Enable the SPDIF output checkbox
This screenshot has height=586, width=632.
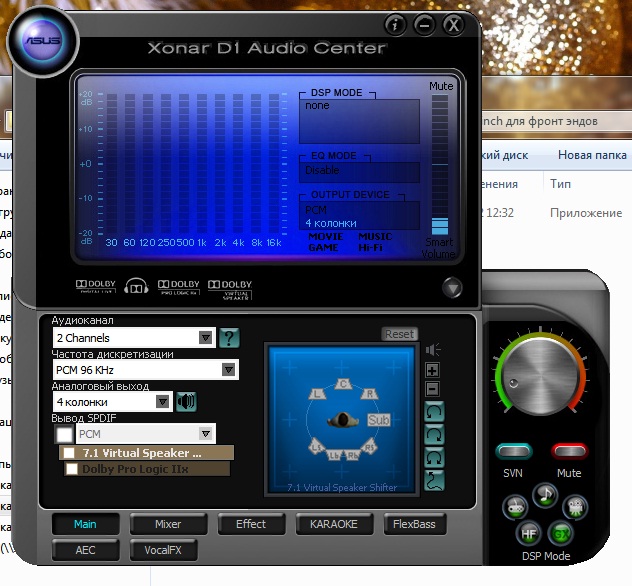click(x=64, y=434)
